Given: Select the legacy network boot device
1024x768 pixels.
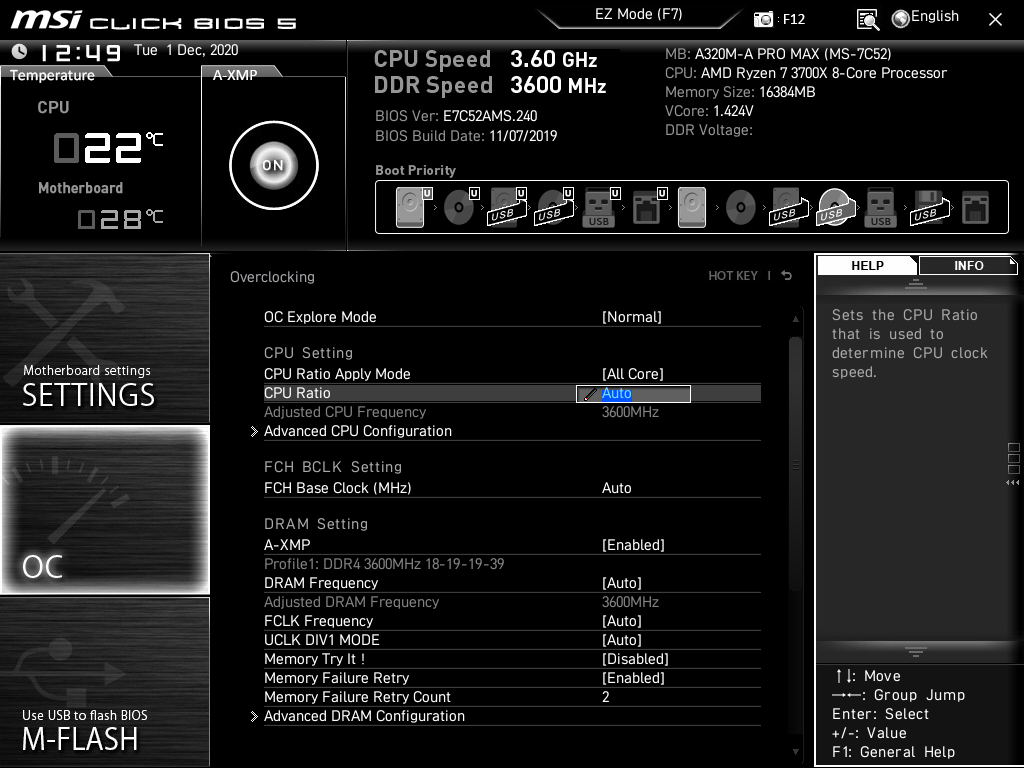Looking at the screenshot, I should coord(975,207).
